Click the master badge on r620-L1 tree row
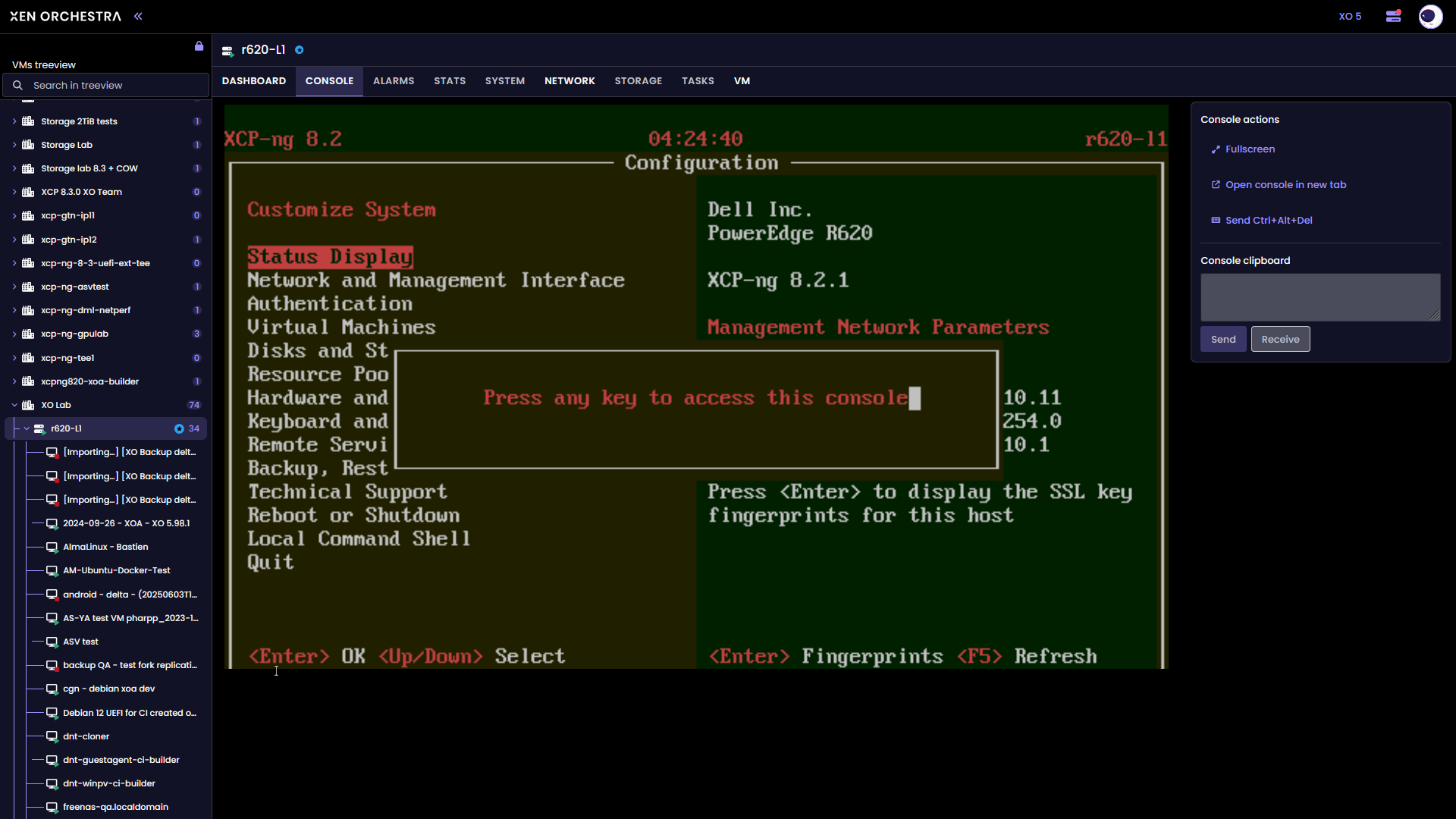 [x=179, y=428]
